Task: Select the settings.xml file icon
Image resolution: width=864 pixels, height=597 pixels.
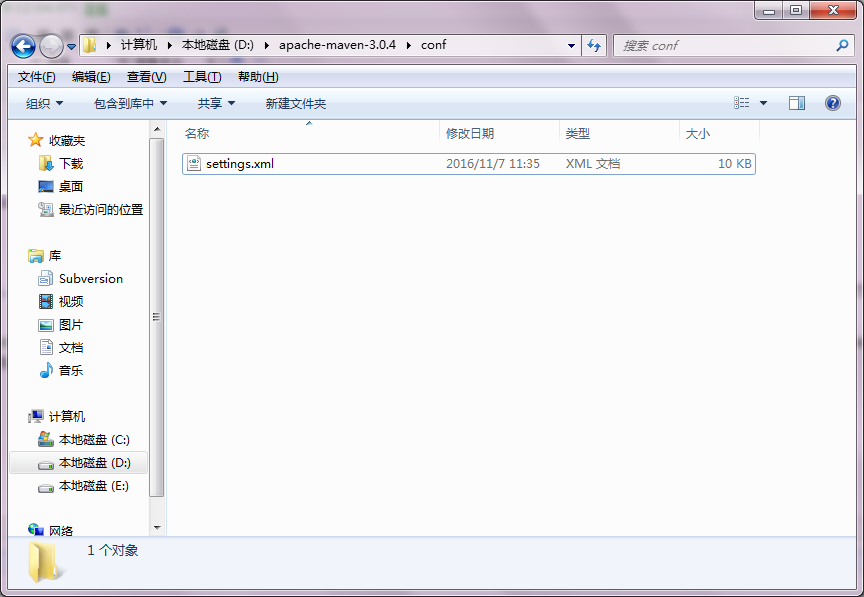Action: point(193,164)
